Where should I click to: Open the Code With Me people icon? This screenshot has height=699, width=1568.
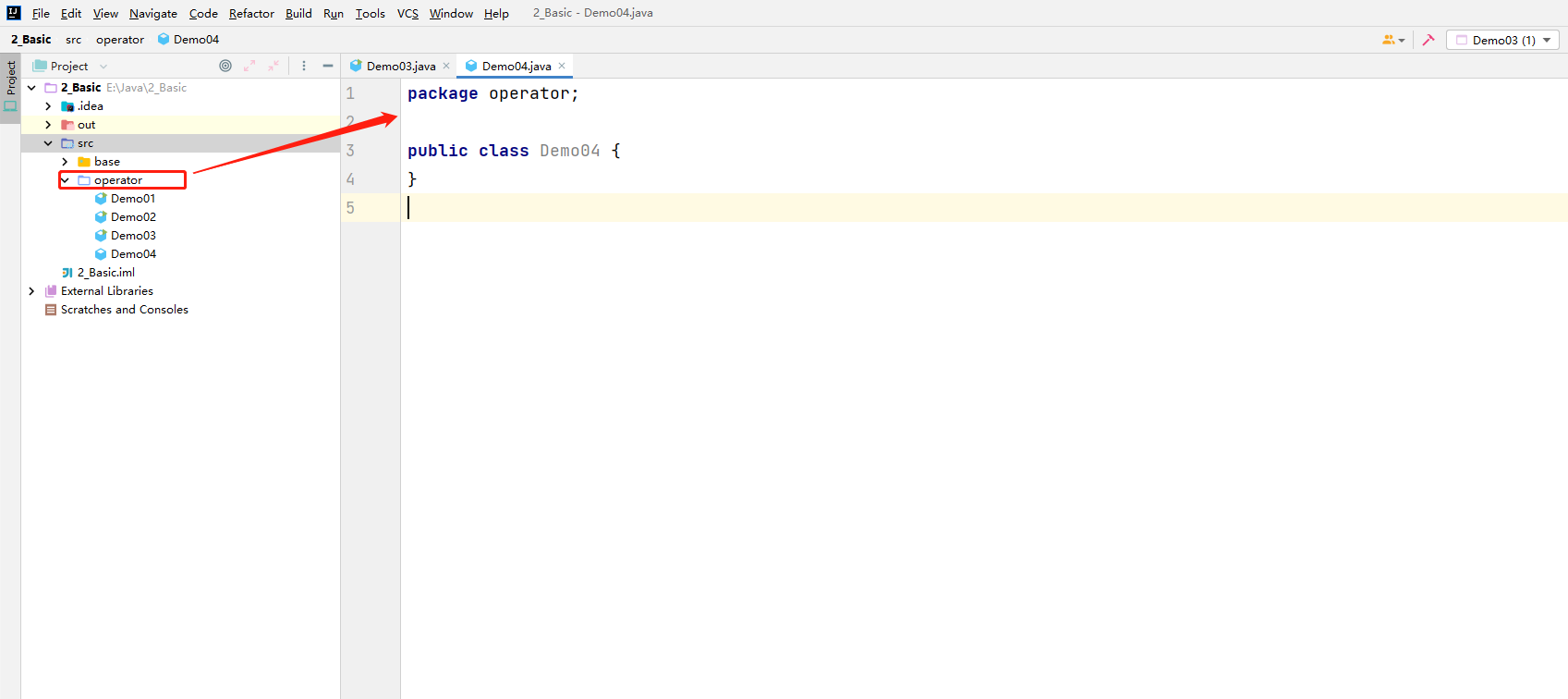point(1393,40)
